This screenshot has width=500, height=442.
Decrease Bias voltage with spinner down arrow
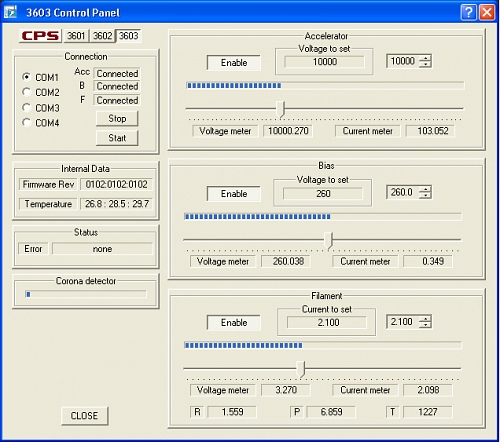[x=425, y=196]
